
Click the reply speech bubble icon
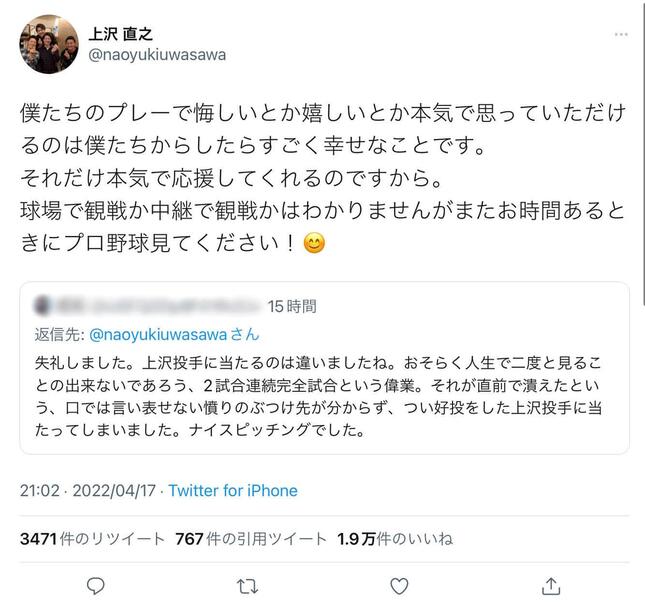click(96, 586)
